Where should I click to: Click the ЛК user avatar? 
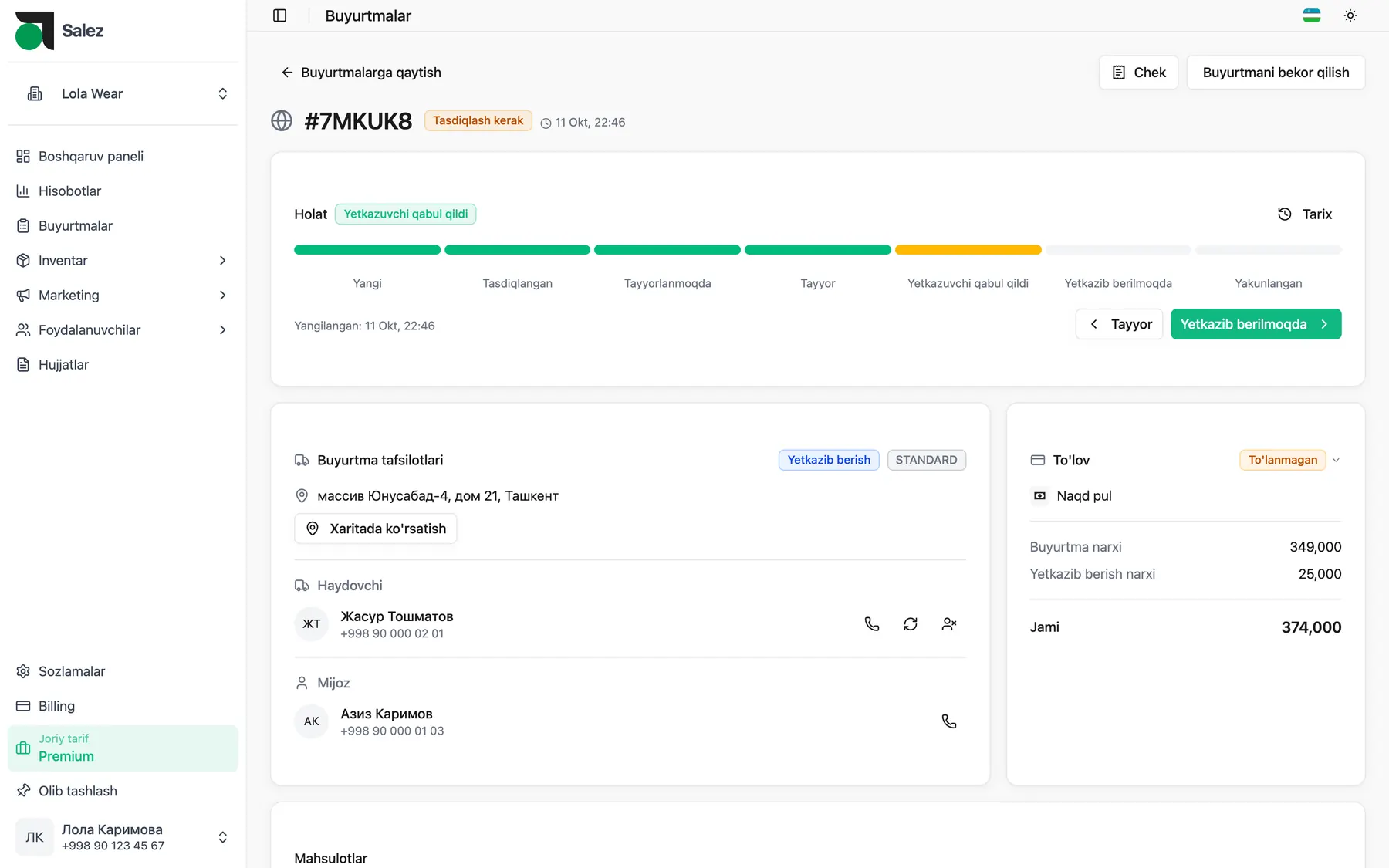pos(35,837)
